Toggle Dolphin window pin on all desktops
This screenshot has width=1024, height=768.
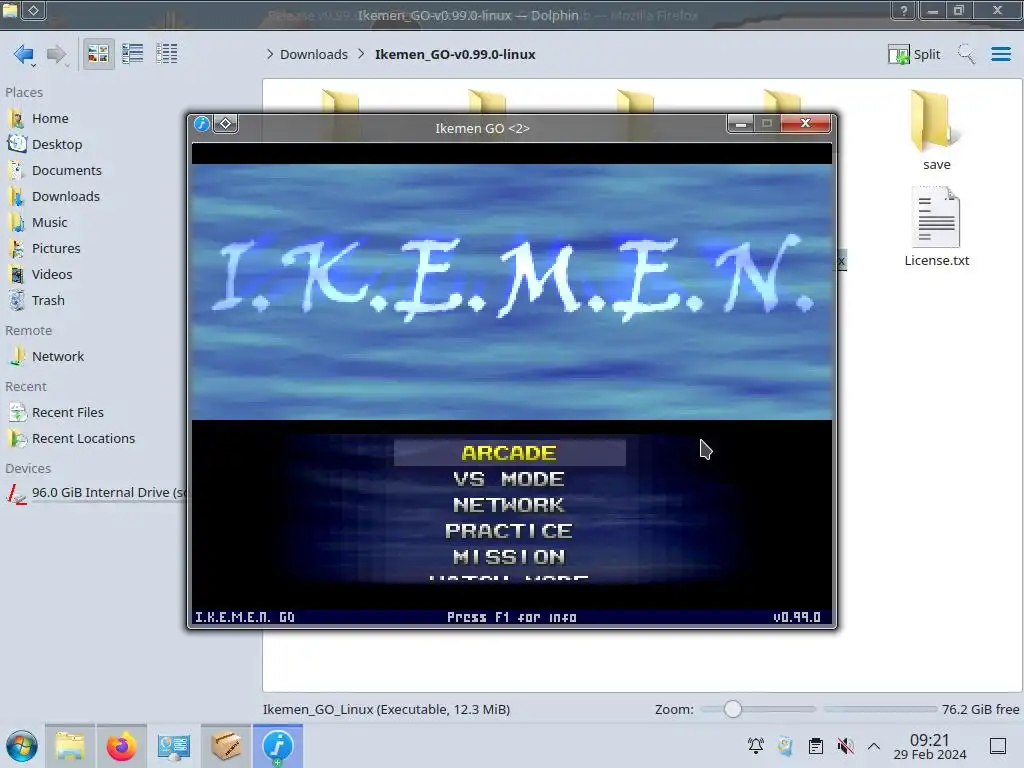pyautogui.click(x=33, y=10)
